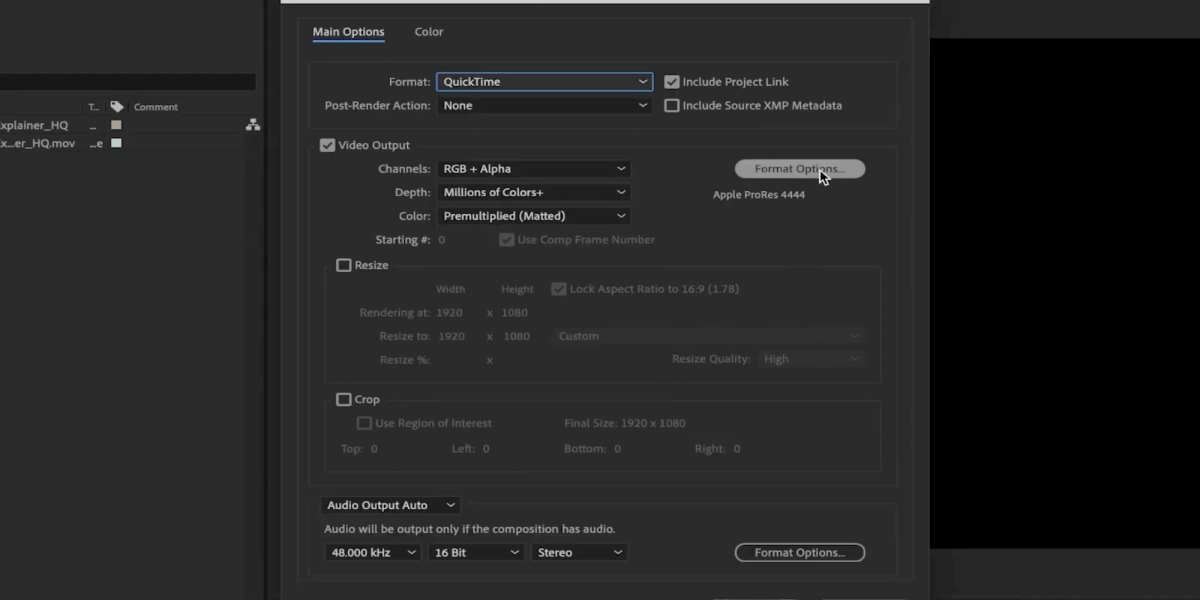Image resolution: width=1200 pixels, height=600 pixels.
Task: Click the Crop Top value field
Action: pos(374,449)
